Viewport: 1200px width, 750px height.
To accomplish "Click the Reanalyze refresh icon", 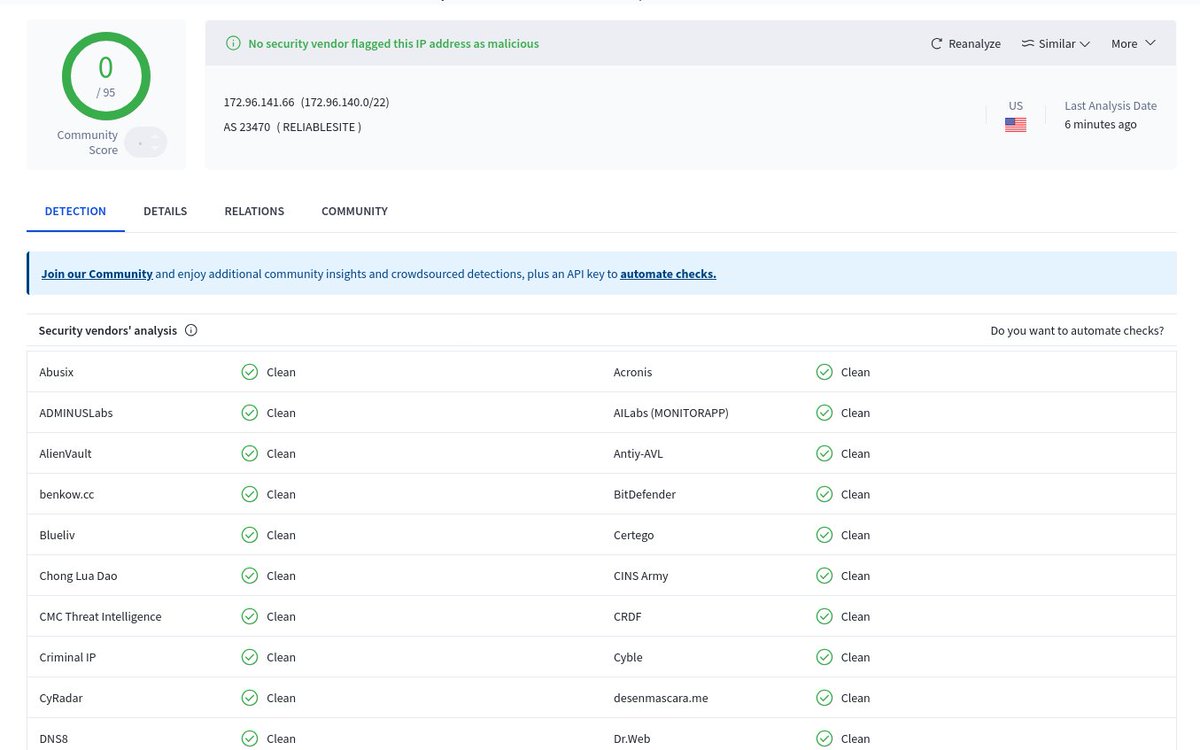I will (x=936, y=44).
